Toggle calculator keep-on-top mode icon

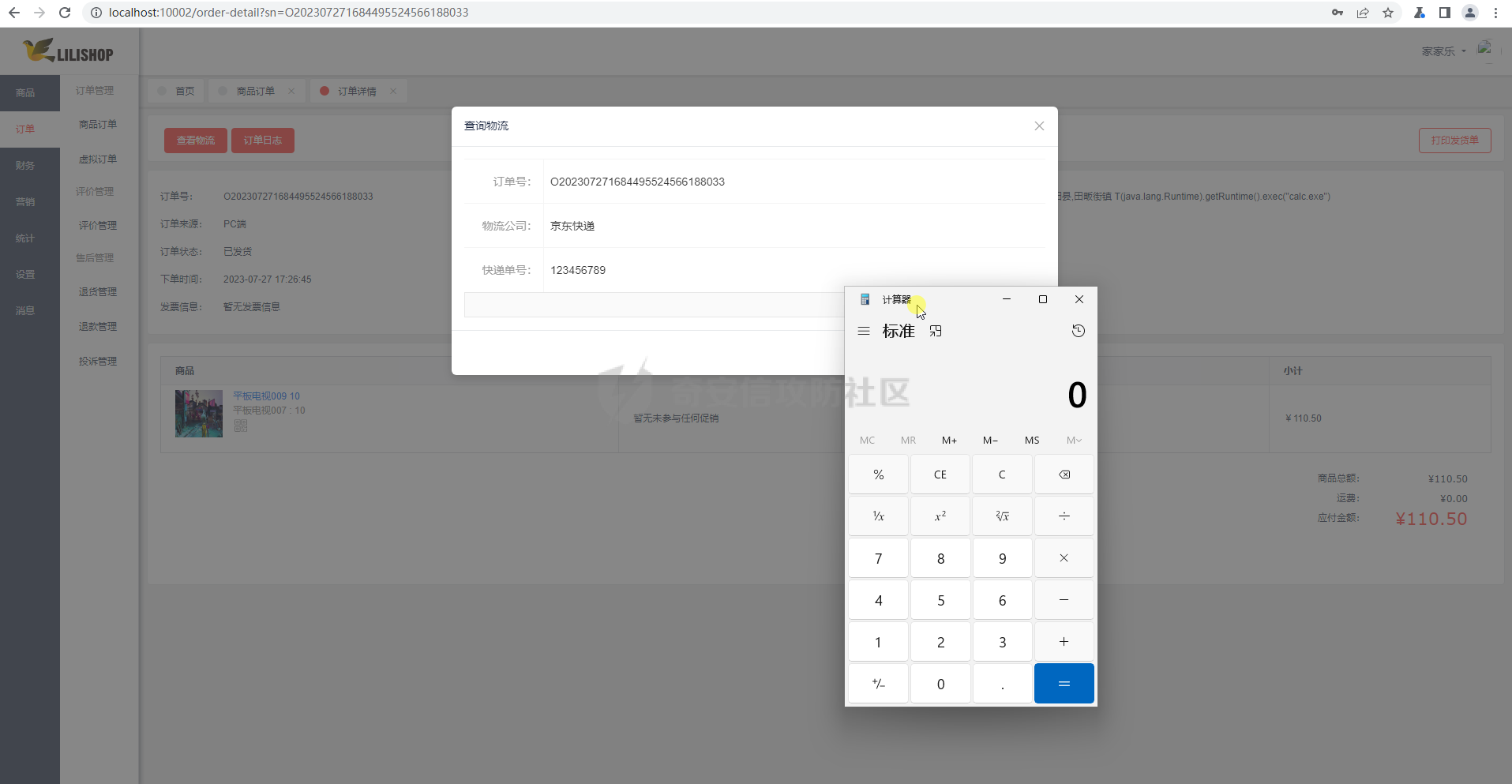(x=936, y=331)
